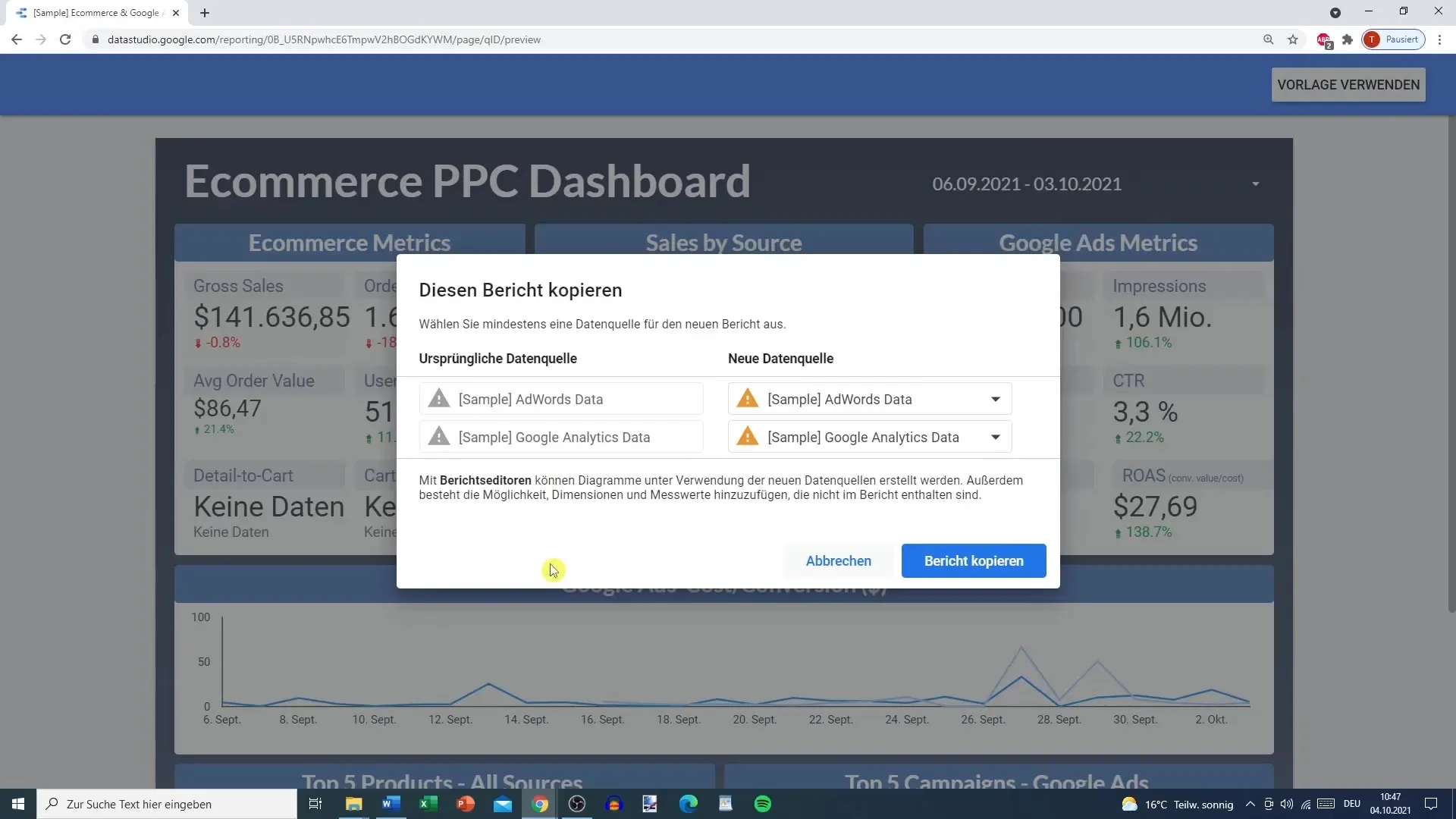The width and height of the screenshot is (1456, 819).
Task: Bookmark this page with star icon
Action: click(1293, 39)
